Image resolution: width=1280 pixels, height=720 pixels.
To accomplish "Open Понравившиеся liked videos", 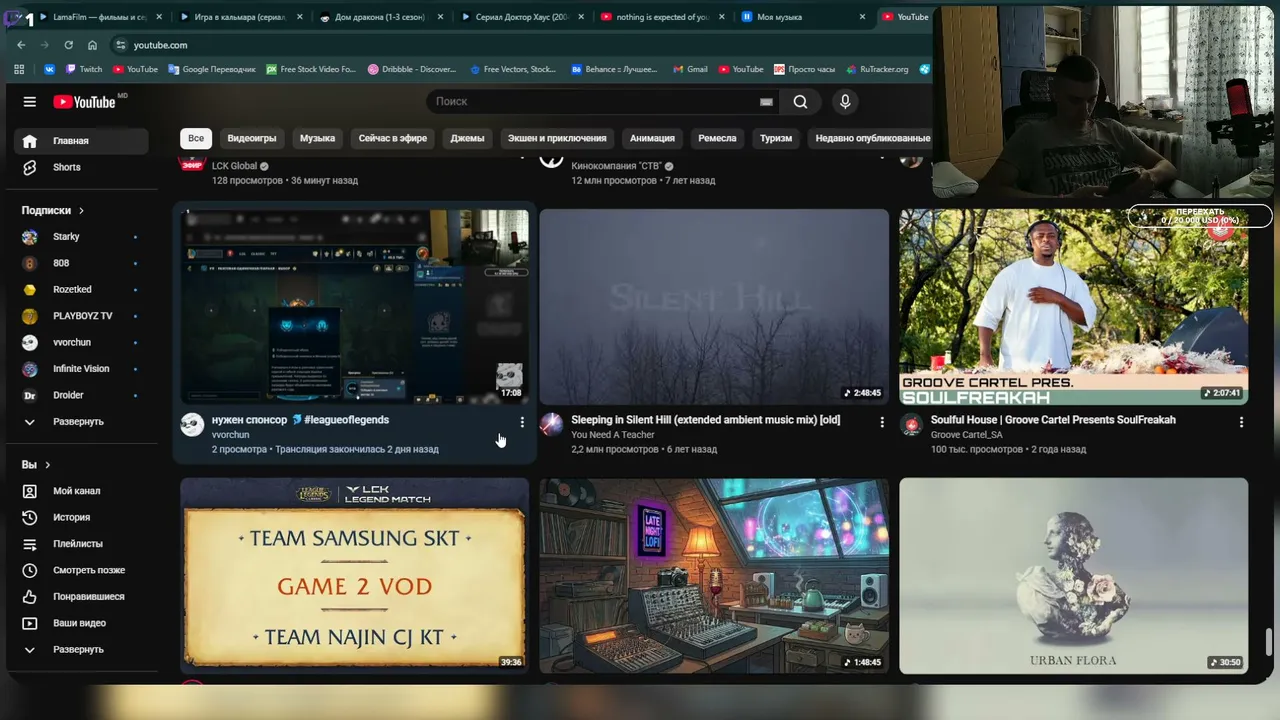I will point(82,597).
